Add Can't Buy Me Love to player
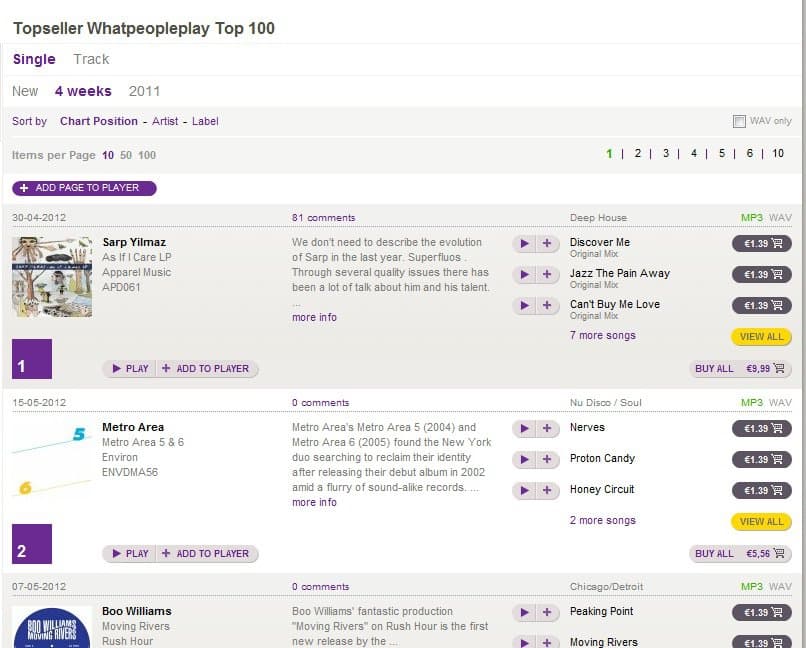 tap(547, 305)
